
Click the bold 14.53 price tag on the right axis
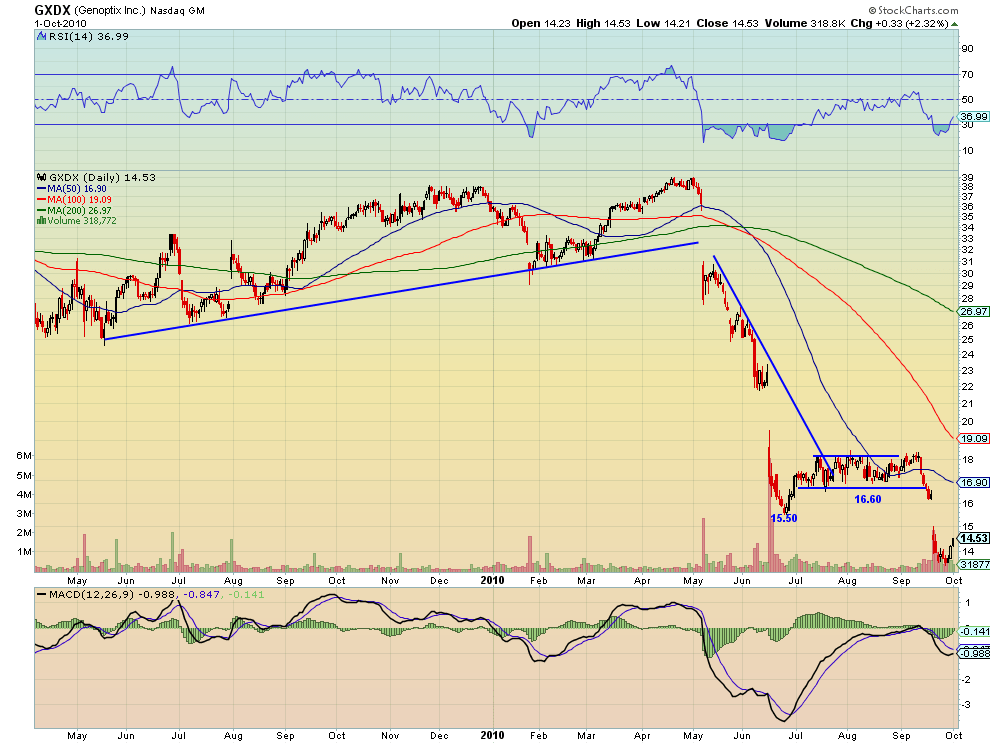click(973, 538)
